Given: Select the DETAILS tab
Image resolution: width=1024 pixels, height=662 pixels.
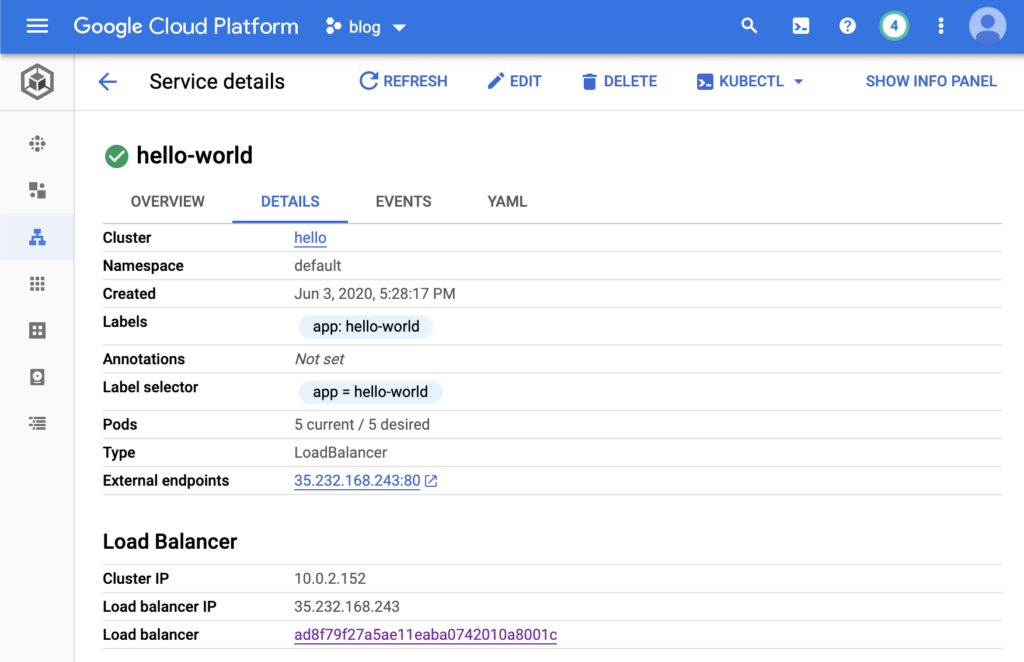Looking at the screenshot, I should [290, 202].
